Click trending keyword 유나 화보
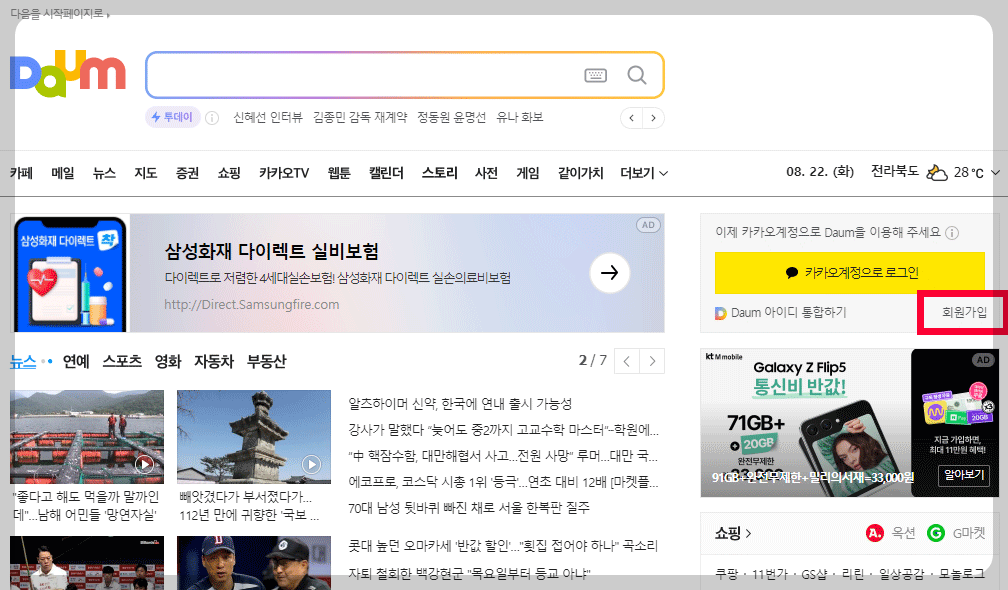 519,118
